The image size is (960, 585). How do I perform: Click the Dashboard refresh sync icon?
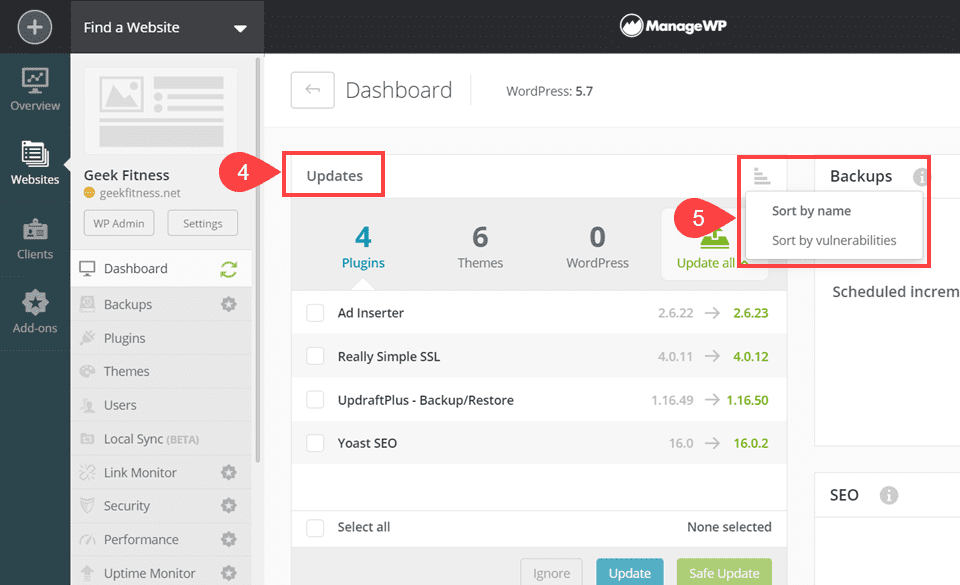[x=228, y=269]
